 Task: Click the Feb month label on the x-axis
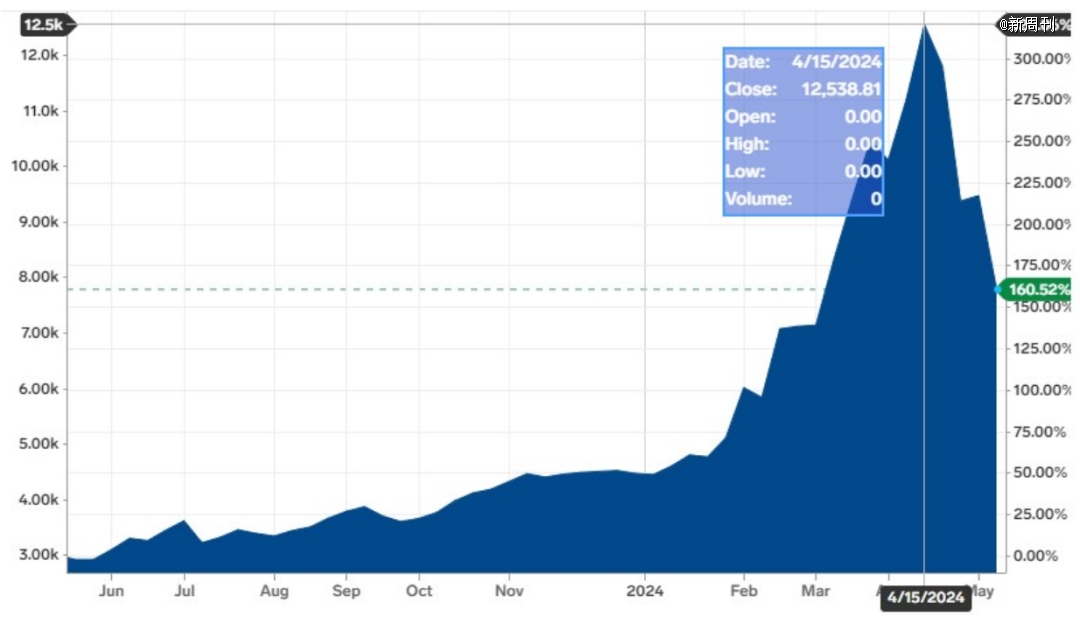click(743, 591)
